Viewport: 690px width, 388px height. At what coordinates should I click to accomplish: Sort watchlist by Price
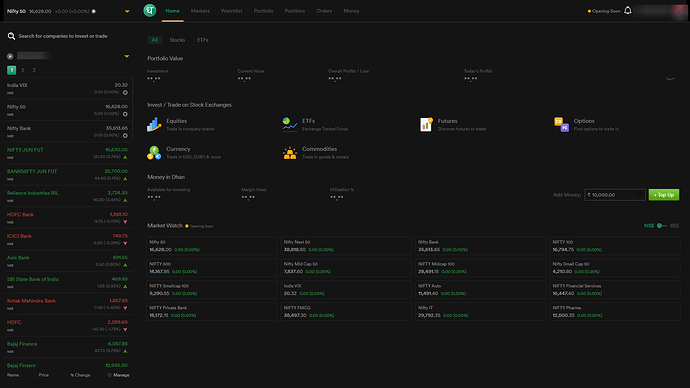(44, 375)
